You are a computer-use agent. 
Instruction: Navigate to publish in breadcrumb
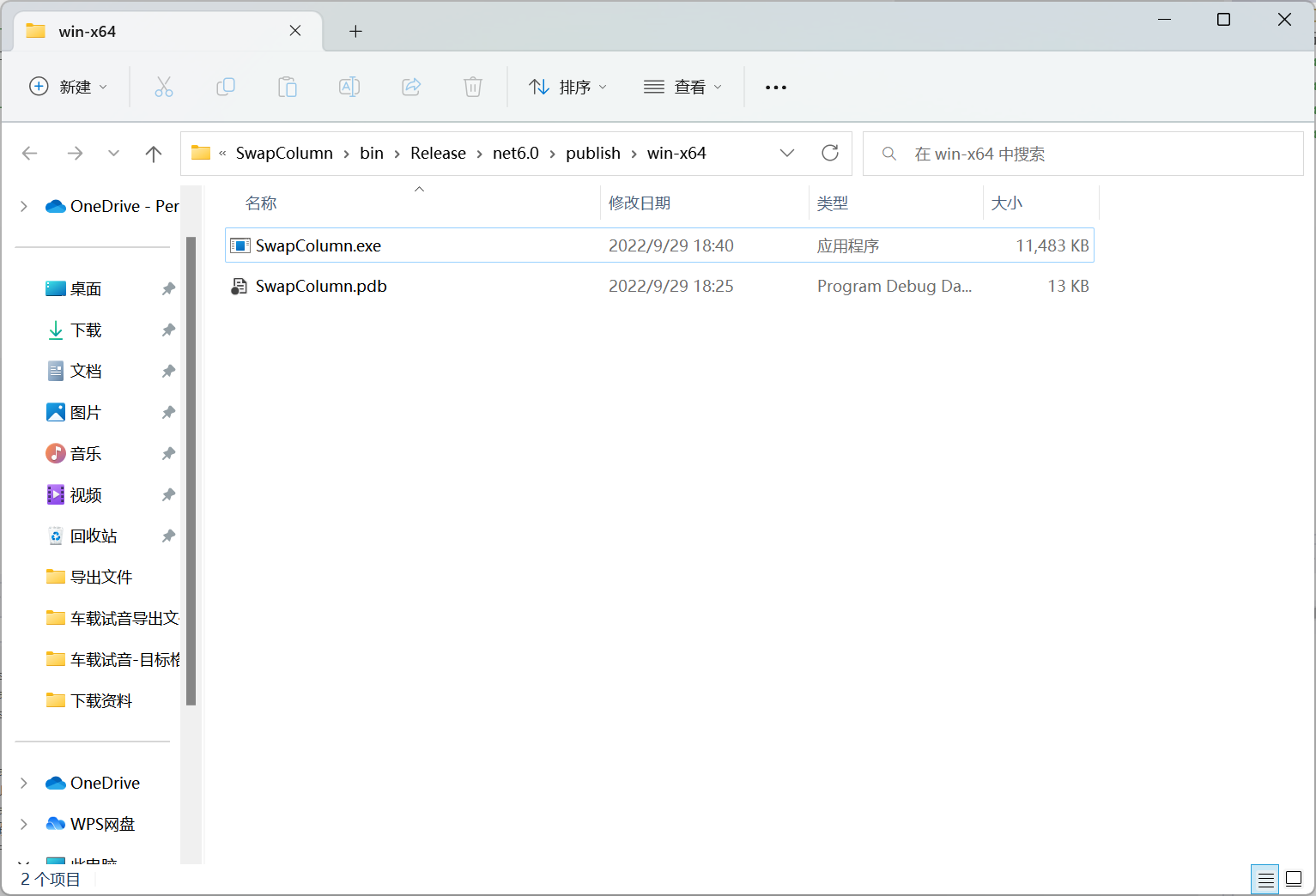[593, 153]
